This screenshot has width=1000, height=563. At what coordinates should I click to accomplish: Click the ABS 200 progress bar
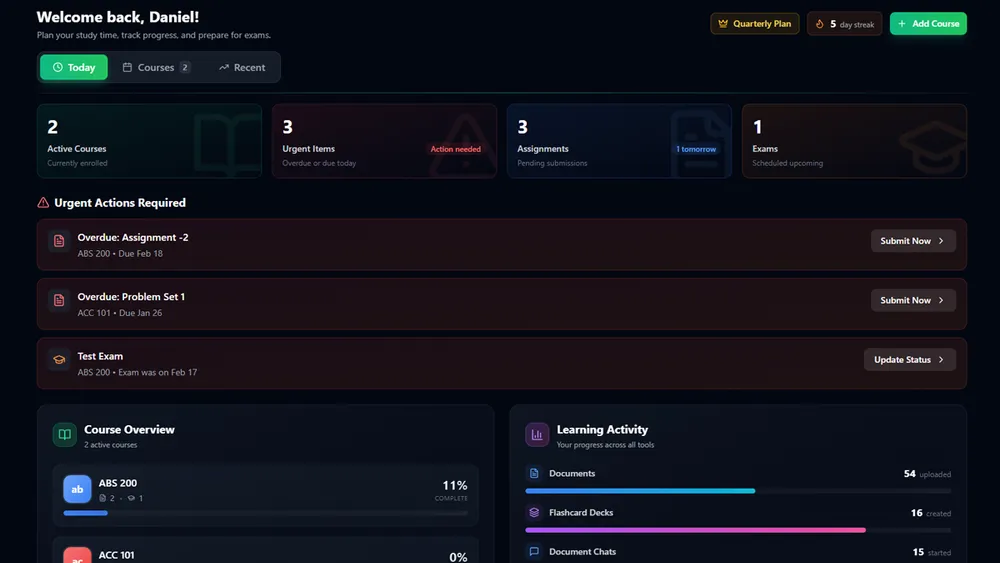pos(265,513)
